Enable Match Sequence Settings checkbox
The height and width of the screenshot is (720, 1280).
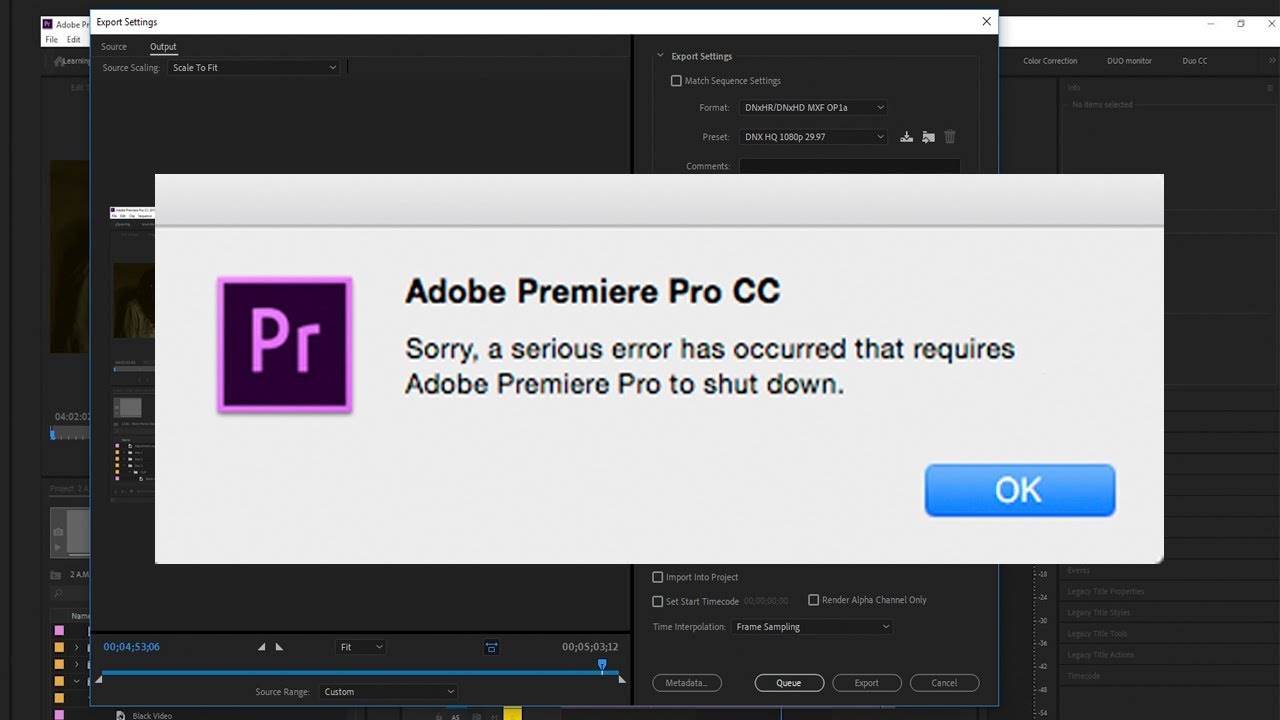(x=676, y=81)
